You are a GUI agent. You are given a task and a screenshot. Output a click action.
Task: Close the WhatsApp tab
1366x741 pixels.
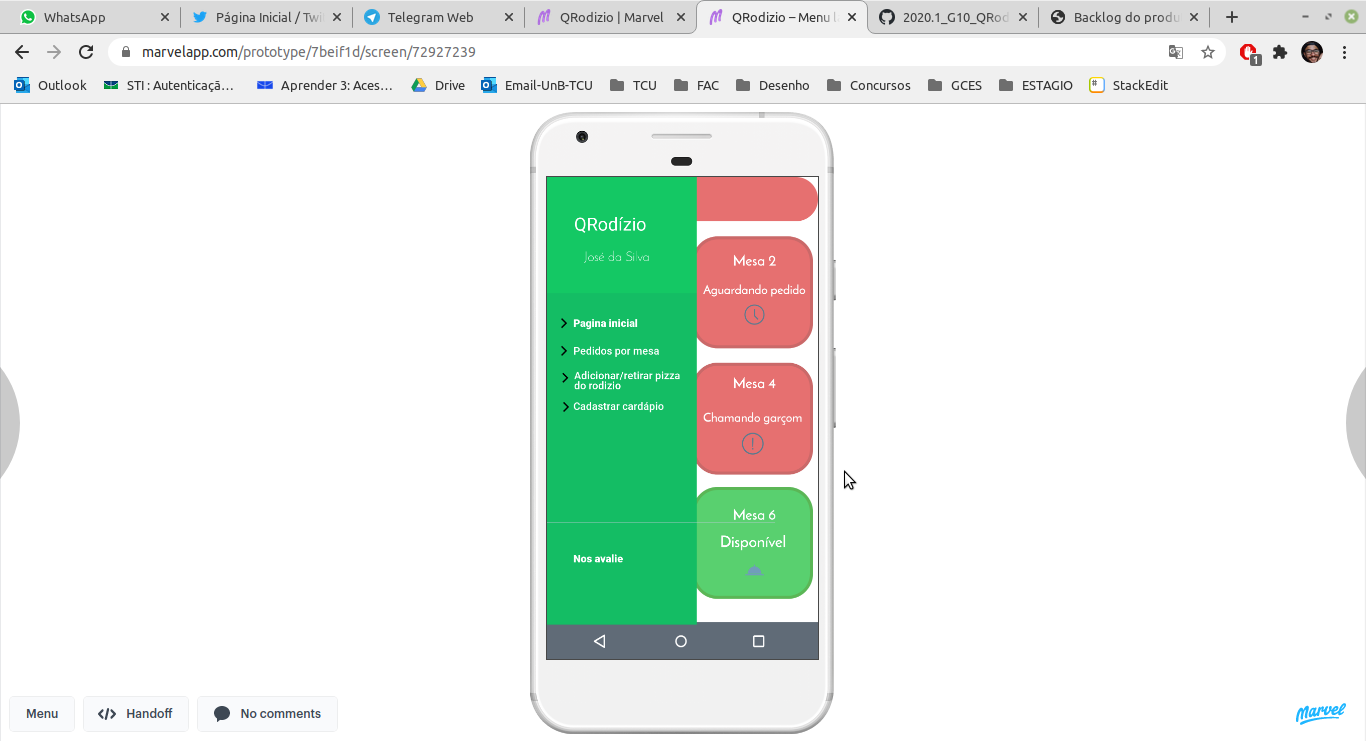164,17
